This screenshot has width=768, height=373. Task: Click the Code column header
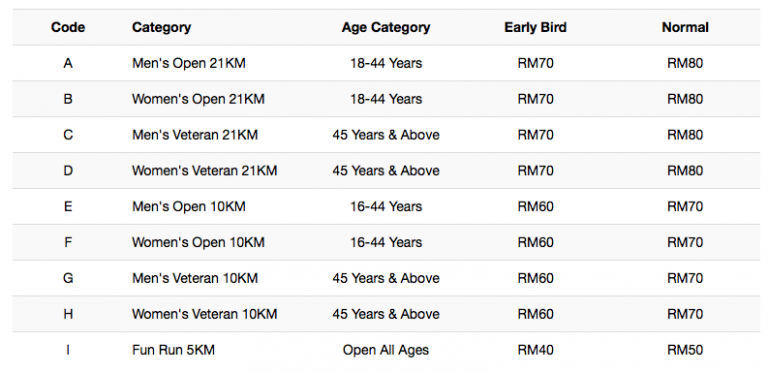point(68,27)
